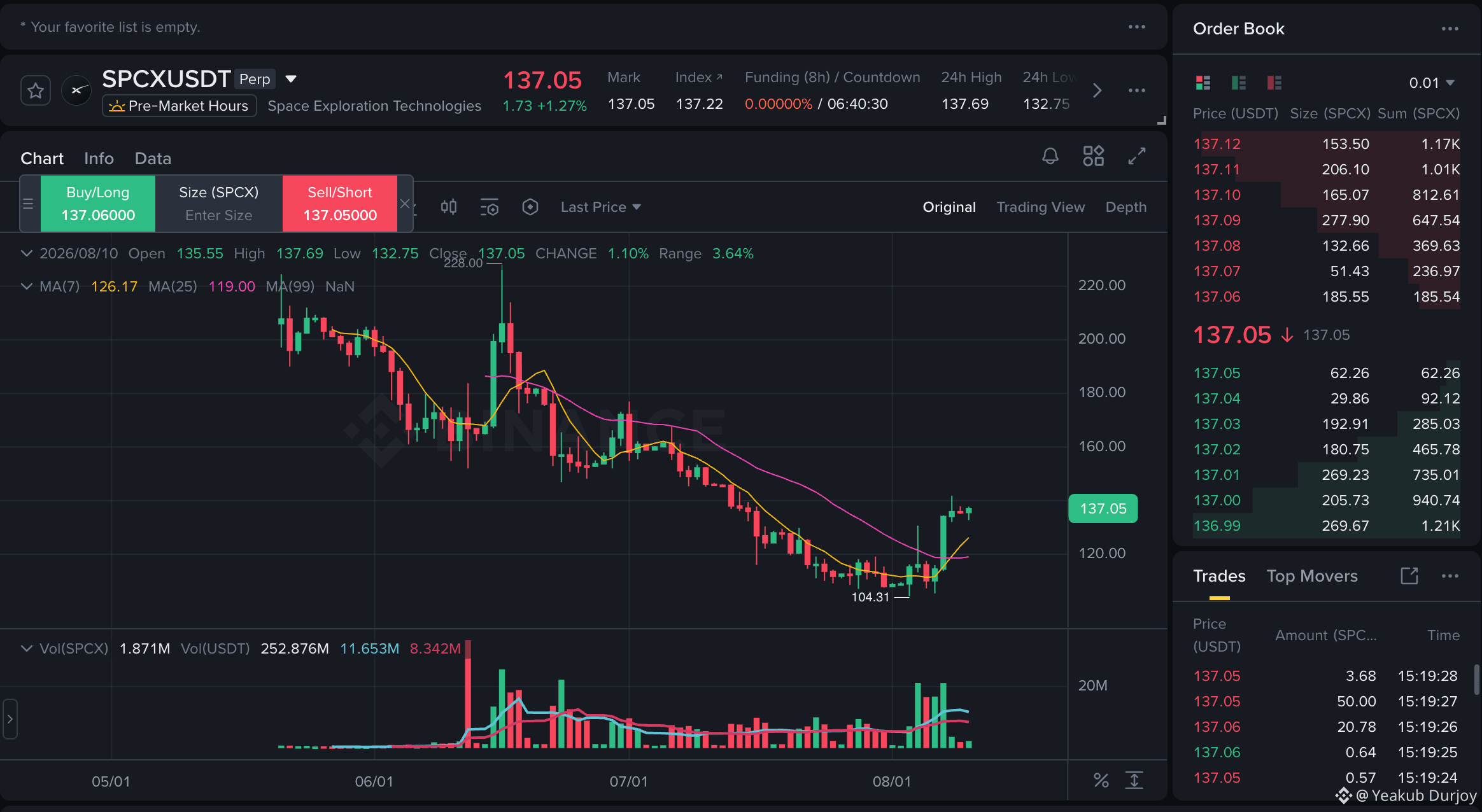Click the Trades list scrollbar
Screen dimensions: 1482x812
click(1477, 680)
